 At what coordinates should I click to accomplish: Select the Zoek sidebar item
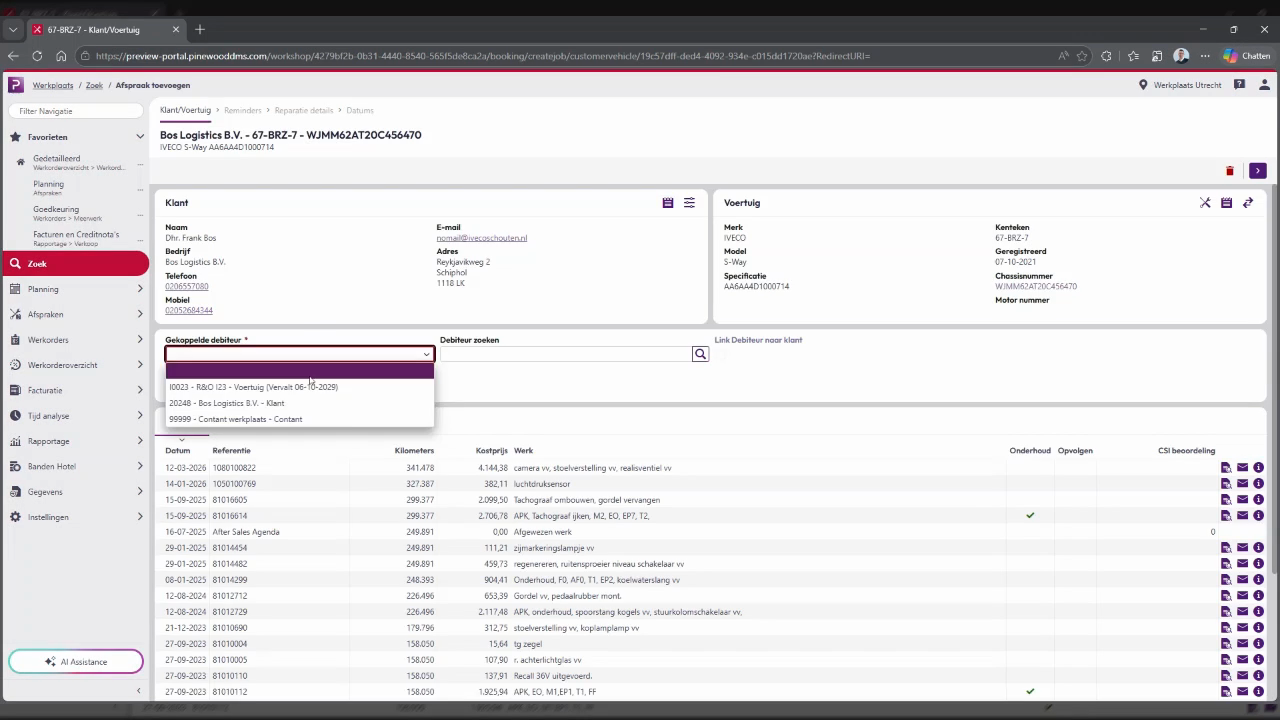tap(75, 264)
